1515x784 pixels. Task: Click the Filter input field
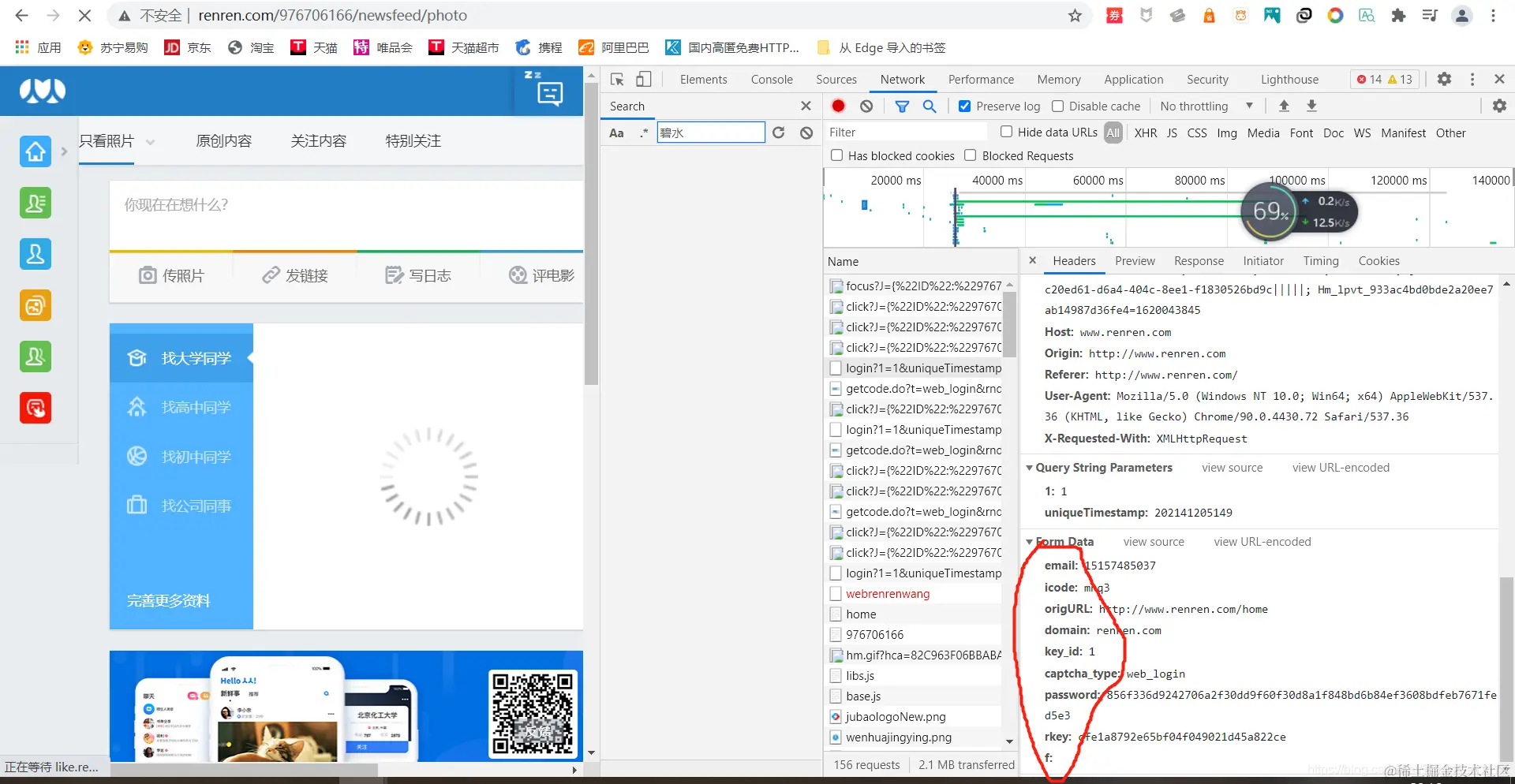point(906,133)
